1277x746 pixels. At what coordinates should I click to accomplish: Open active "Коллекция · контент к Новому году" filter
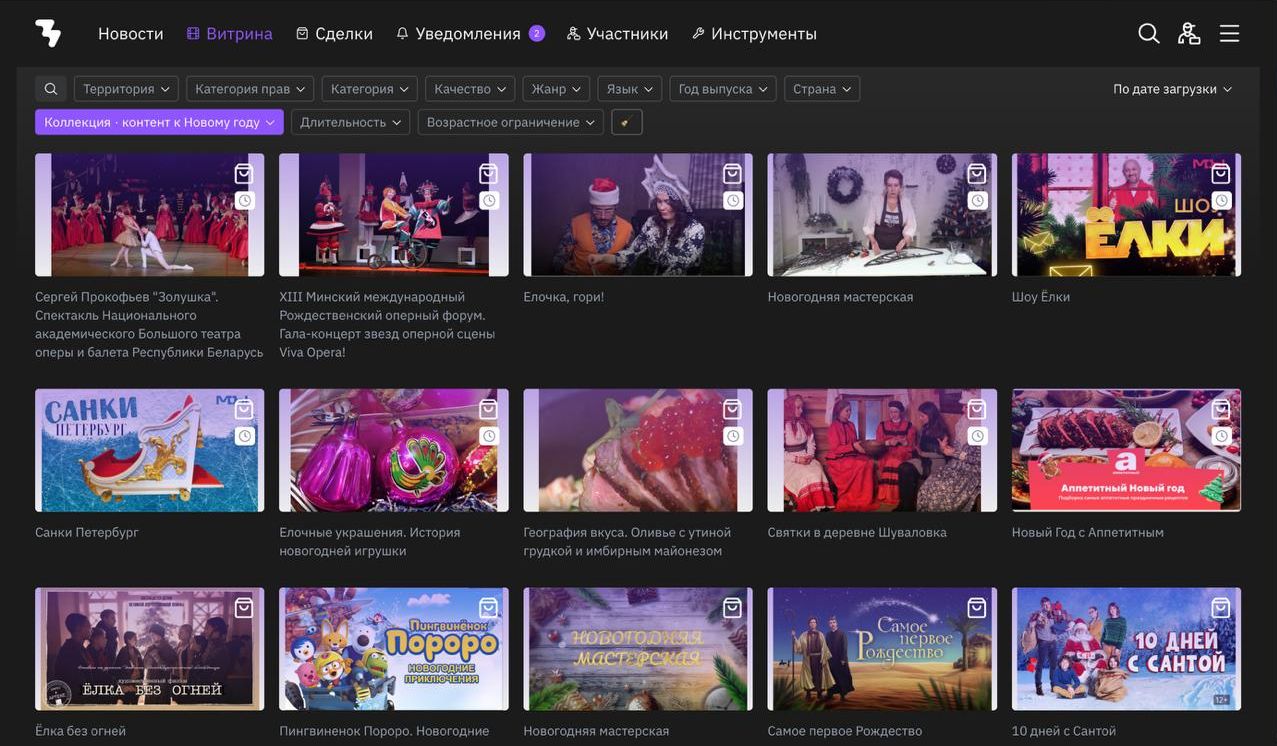(x=159, y=122)
